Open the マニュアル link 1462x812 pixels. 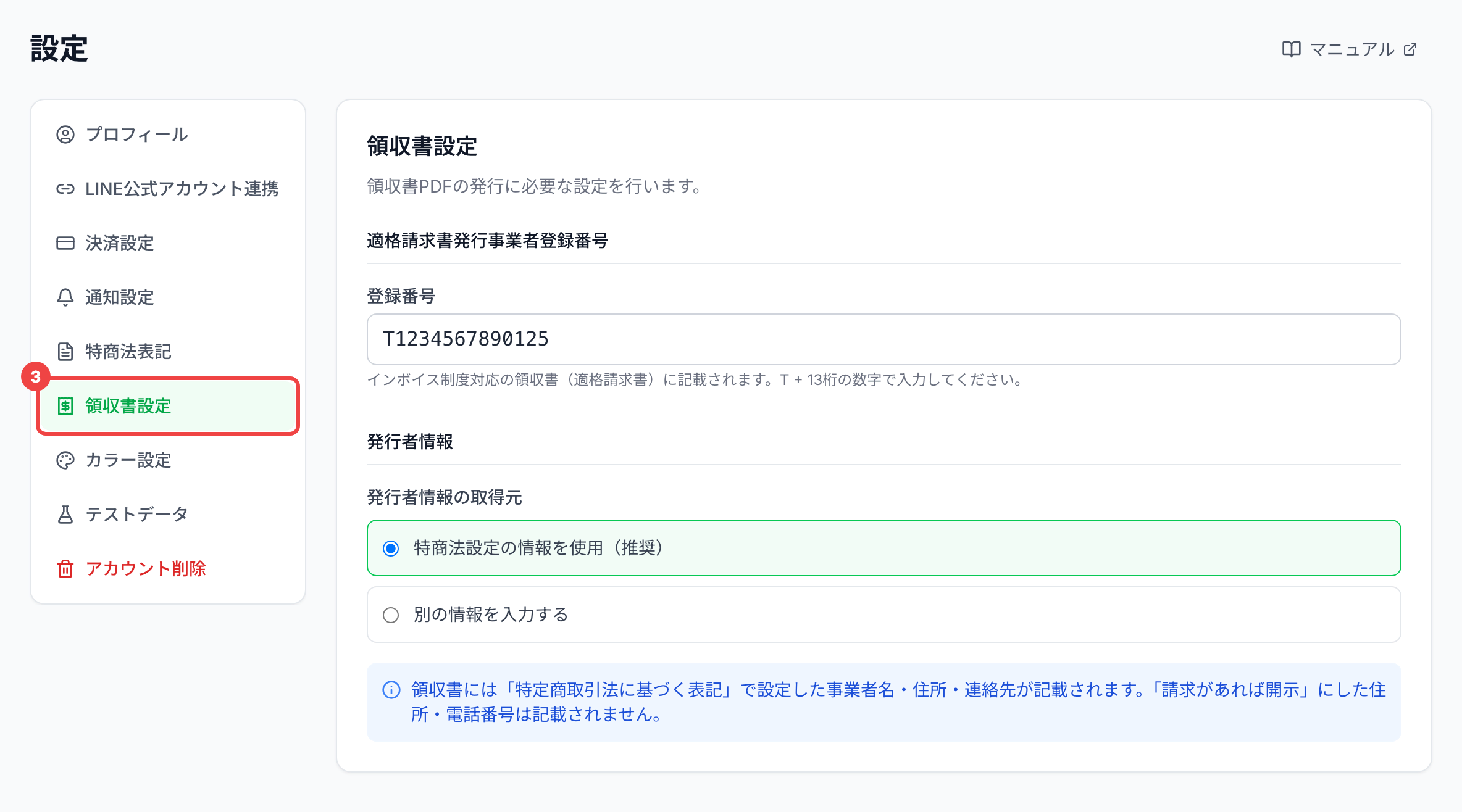1350,49
